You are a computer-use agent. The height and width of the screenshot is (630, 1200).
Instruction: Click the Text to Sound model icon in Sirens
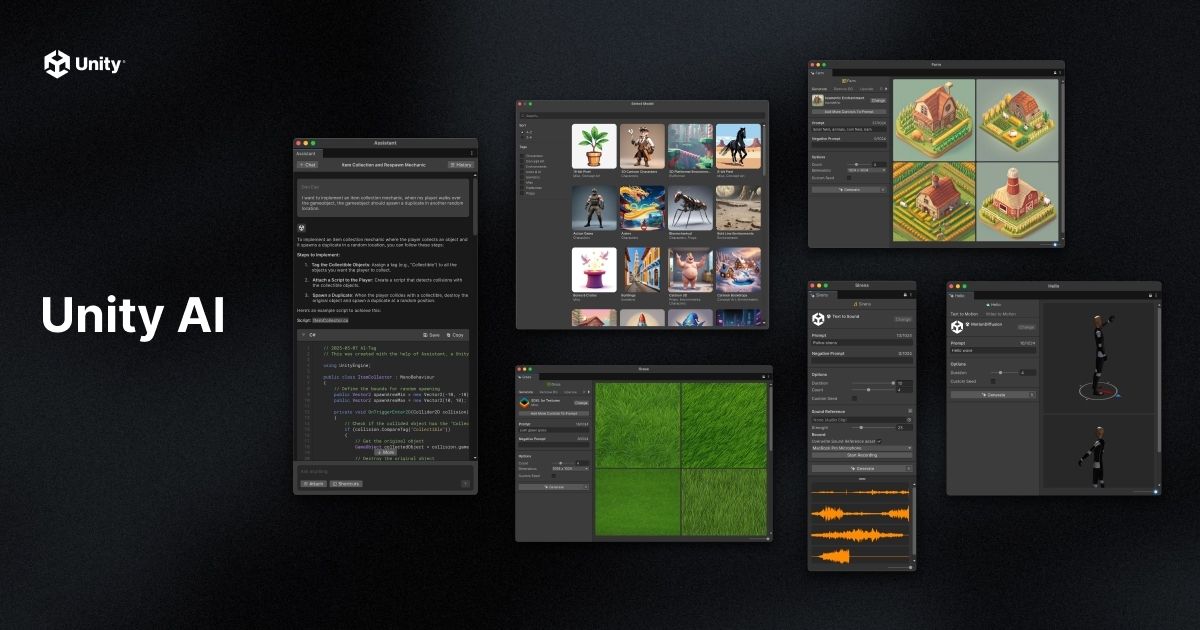816,317
